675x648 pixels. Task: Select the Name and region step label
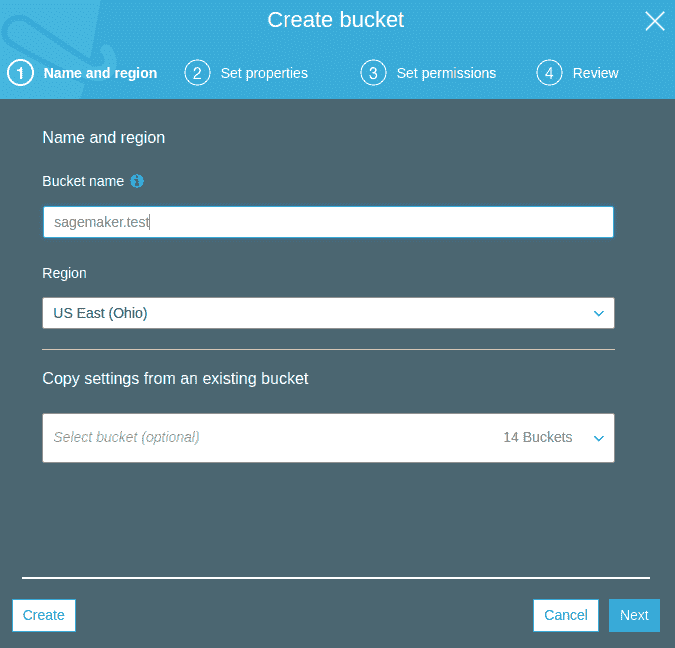[x=100, y=73]
